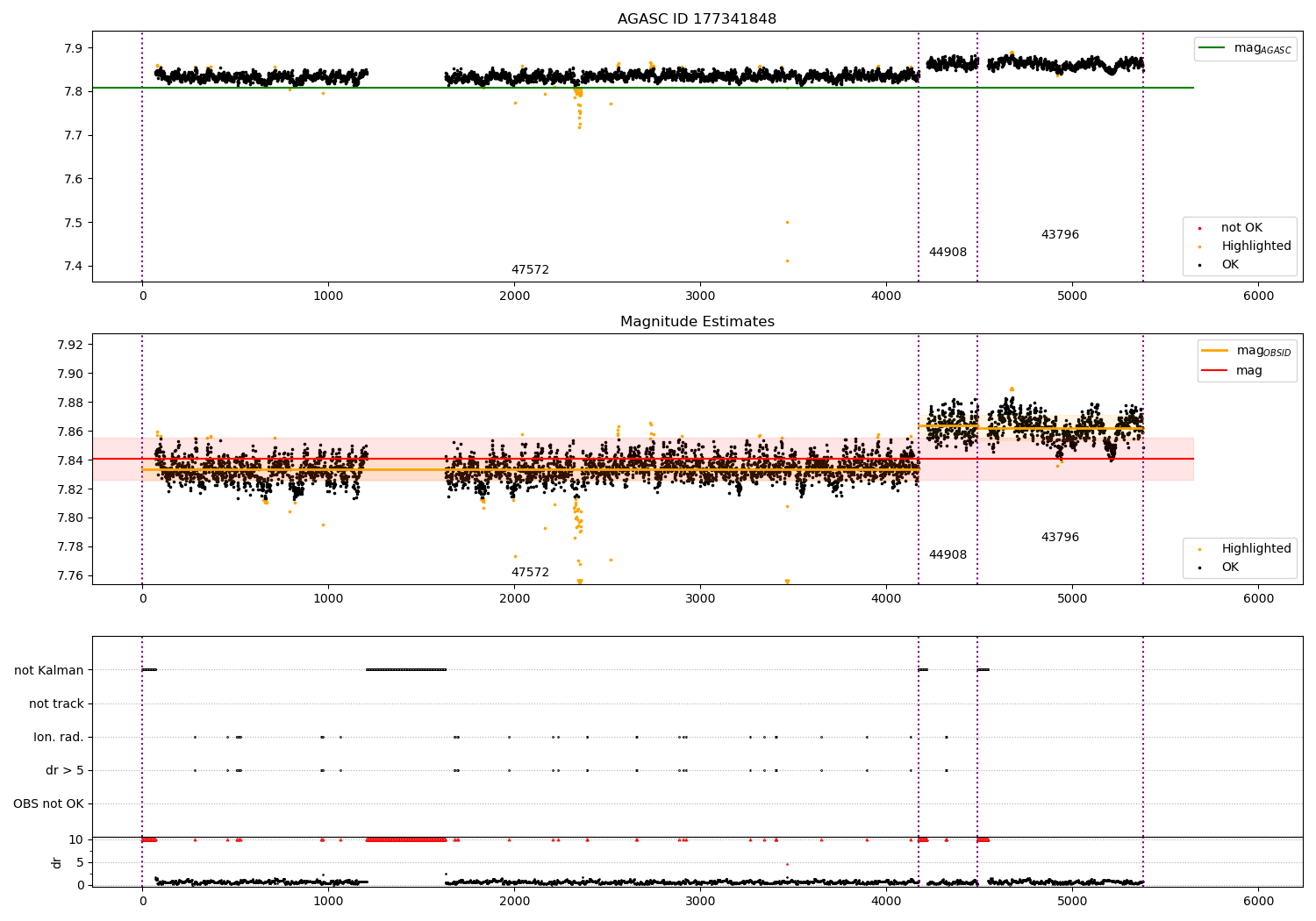Select 'Highlighted' legend entry in Magnitude Estimates plot
Screen dimensions: 1316x921
1256,548
